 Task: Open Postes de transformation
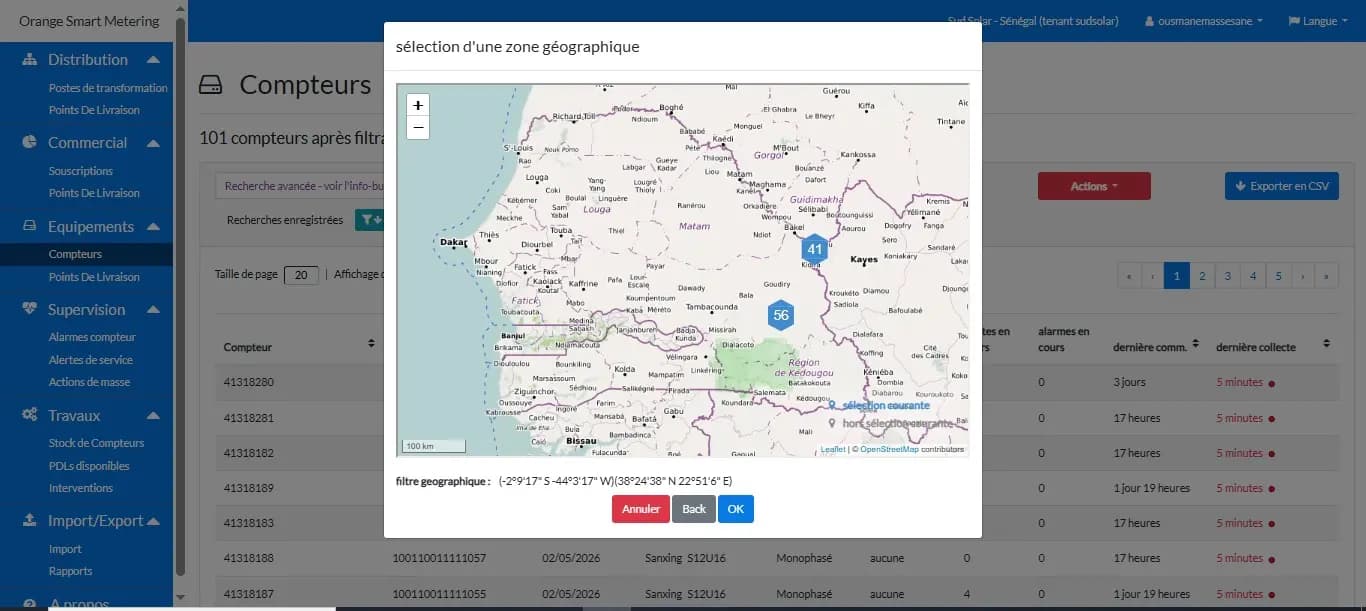(108, 88)
